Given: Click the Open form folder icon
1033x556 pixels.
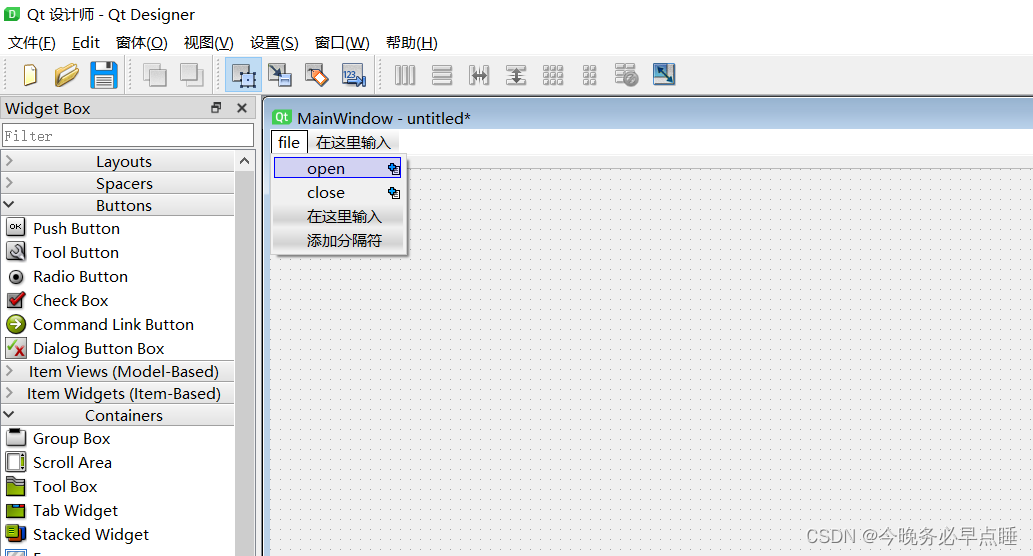Looking at the screenshot, I should [67, 75].
